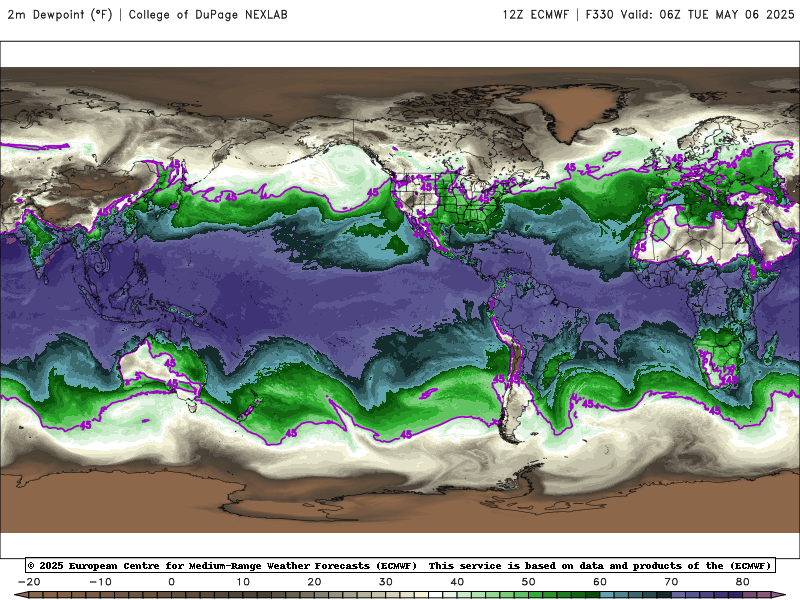Click the "50" colorbar scale label
The height and width of the screenshot is (600, 800).
tap(529, 582)
